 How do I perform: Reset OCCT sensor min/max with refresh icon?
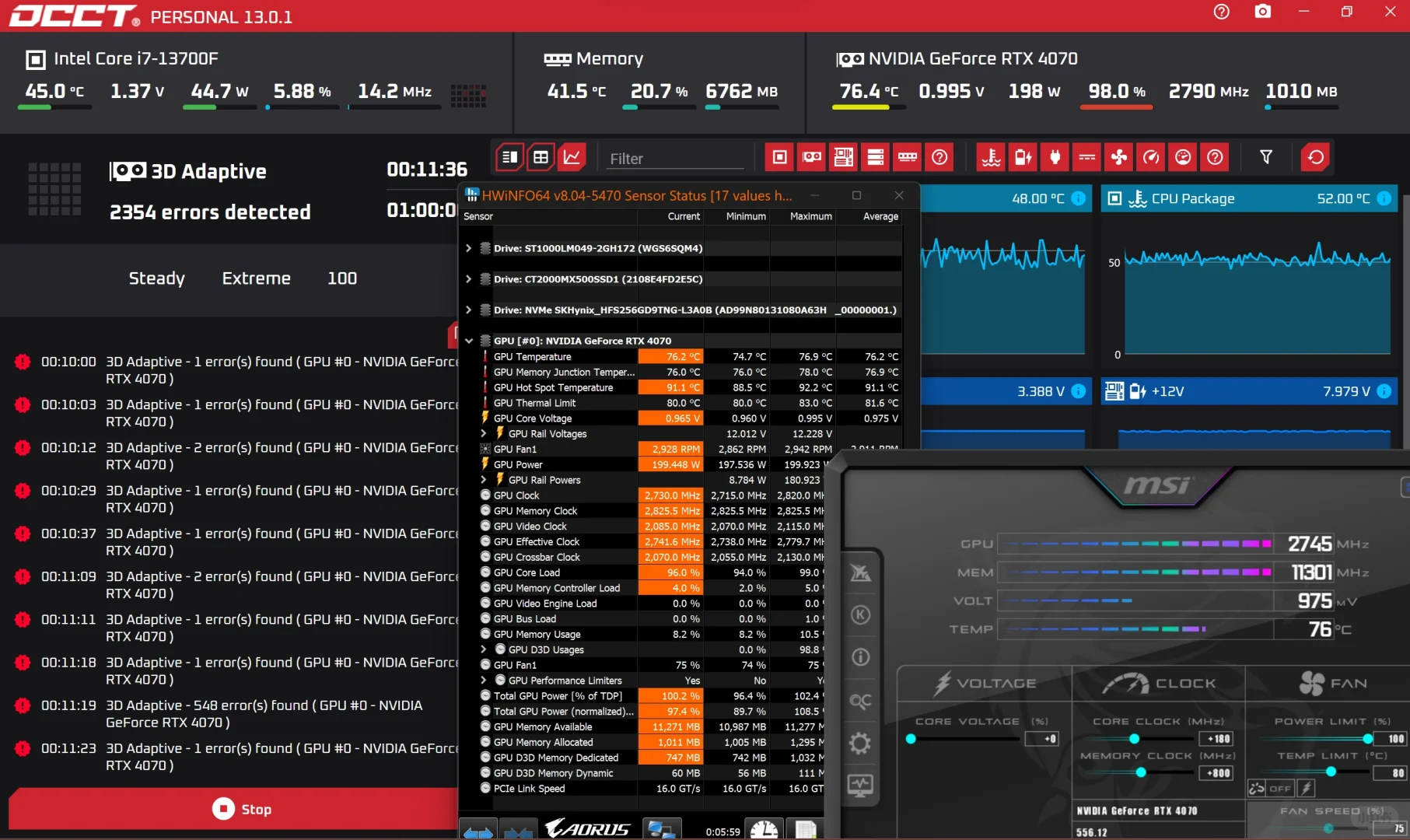1315,158
